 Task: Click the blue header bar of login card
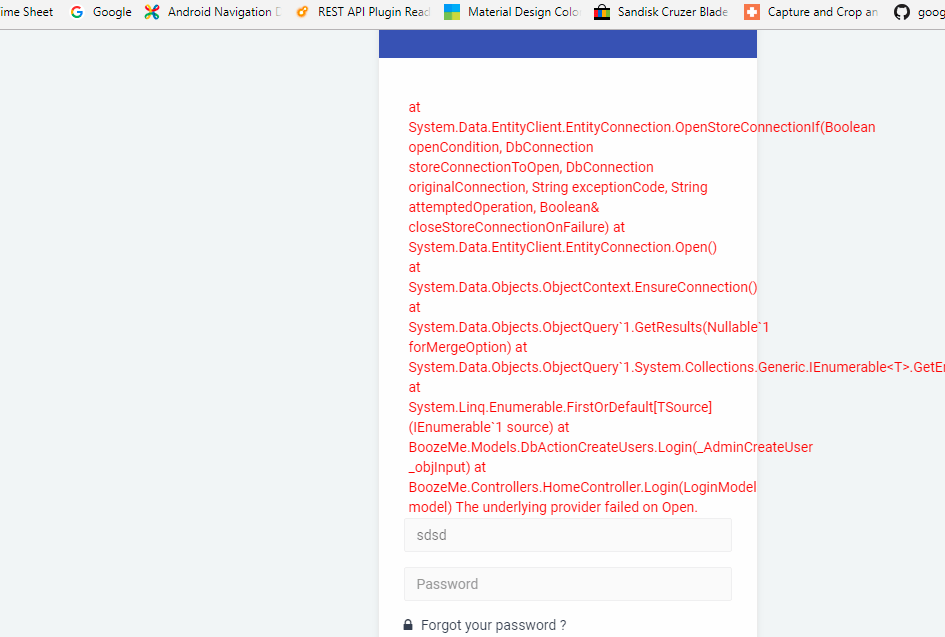568,44
